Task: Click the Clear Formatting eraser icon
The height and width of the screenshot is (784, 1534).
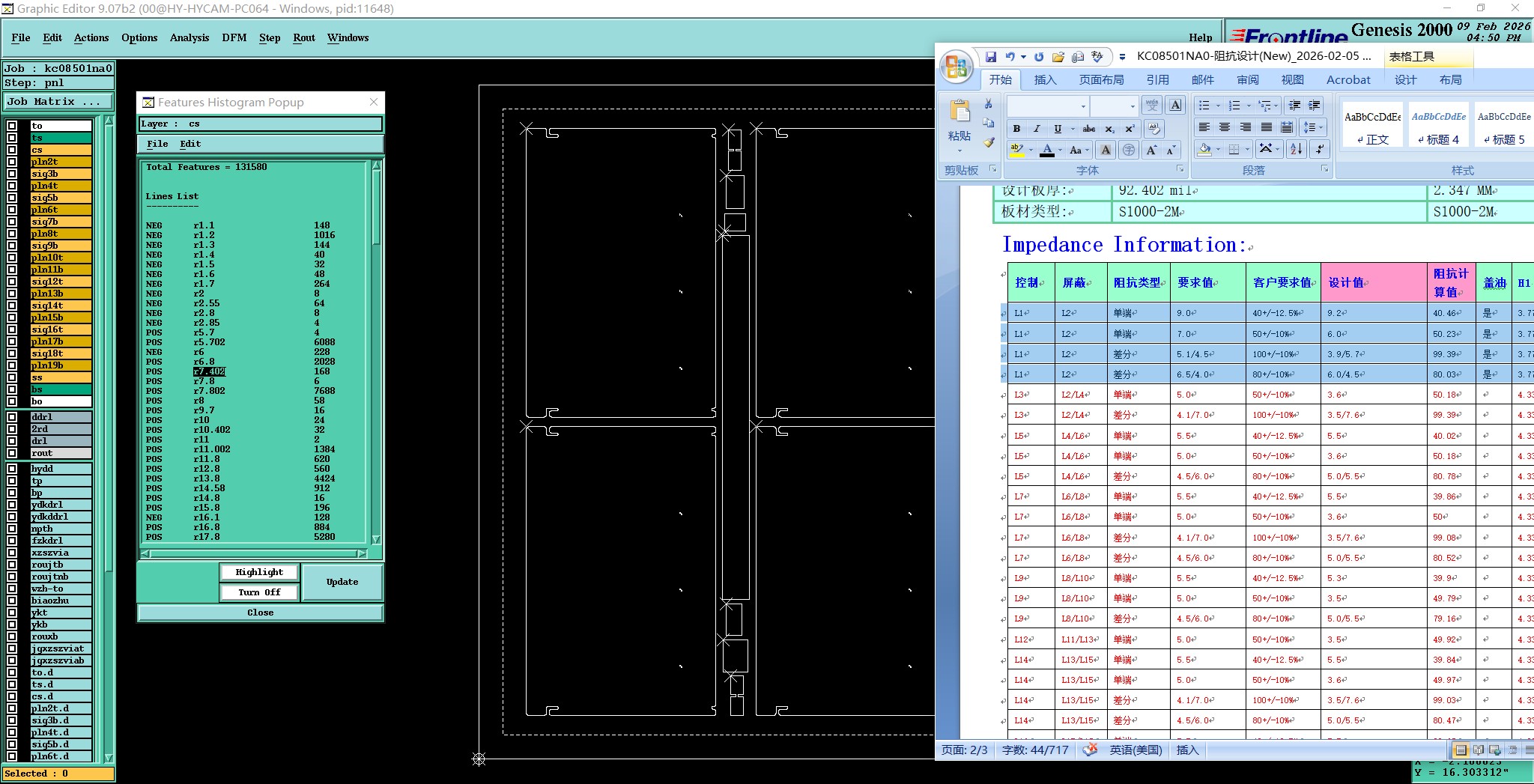Action: coord(1154,129)
